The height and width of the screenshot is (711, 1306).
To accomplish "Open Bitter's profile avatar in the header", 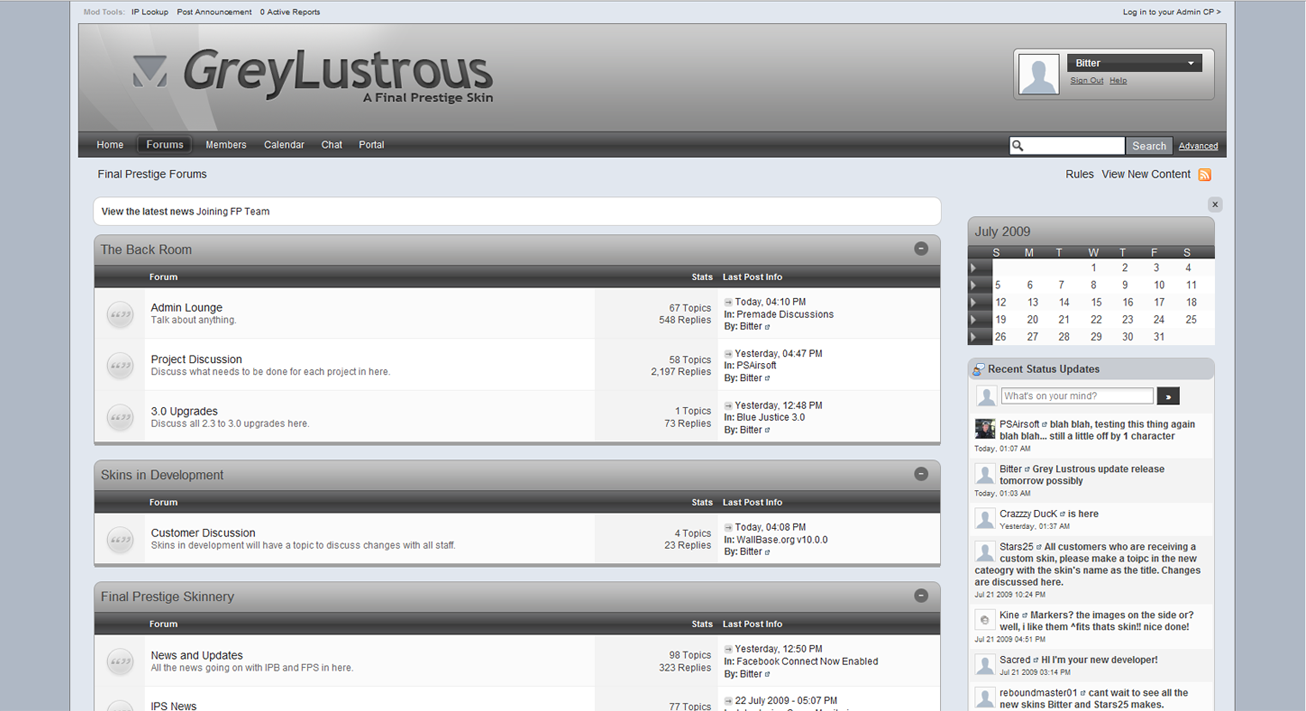I will pyautogui.click(x=1038, y=75).
